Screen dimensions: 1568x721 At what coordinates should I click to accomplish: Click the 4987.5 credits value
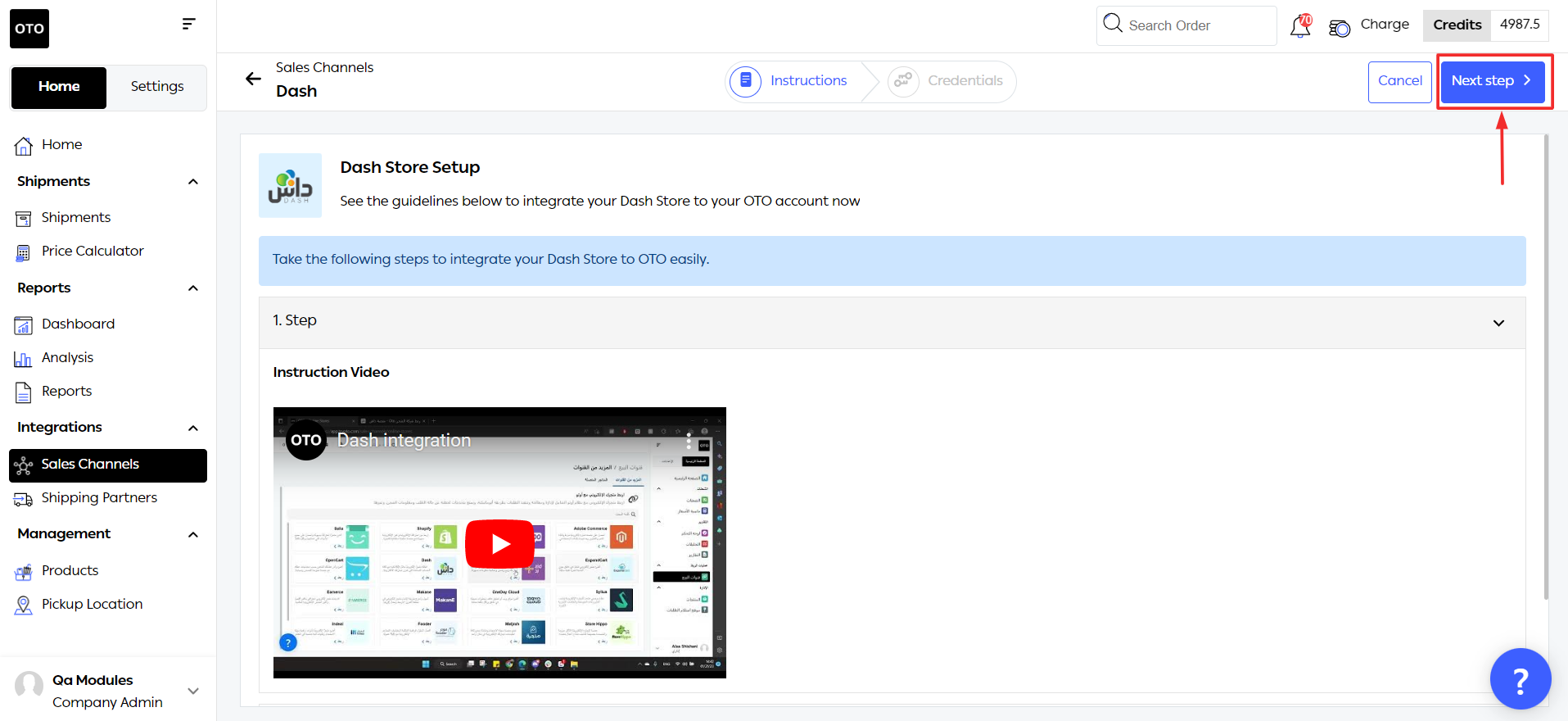point(1520,25)
